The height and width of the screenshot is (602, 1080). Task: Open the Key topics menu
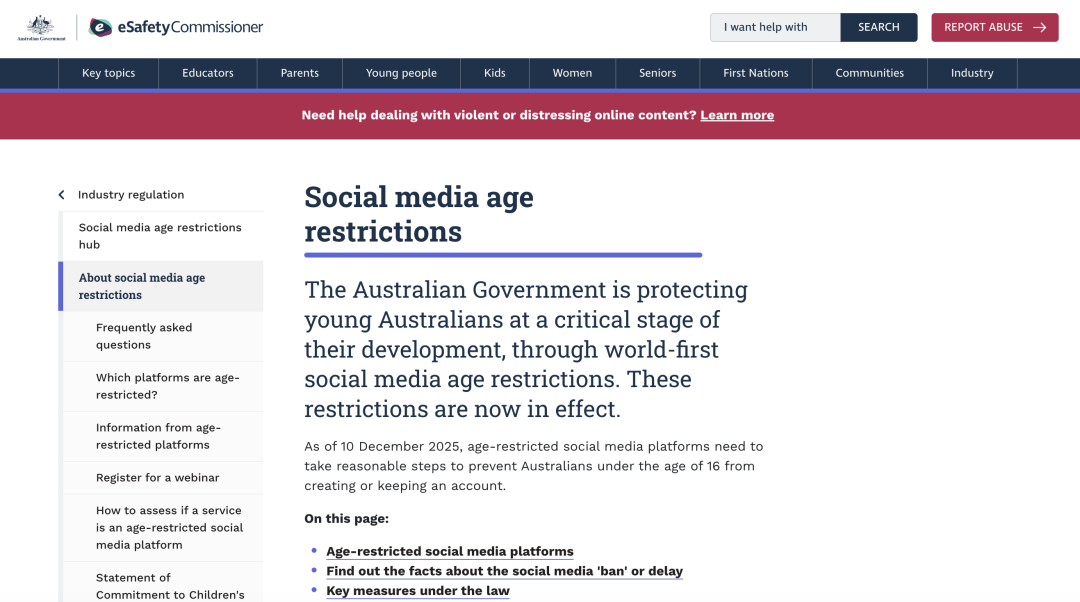[109, 73]
